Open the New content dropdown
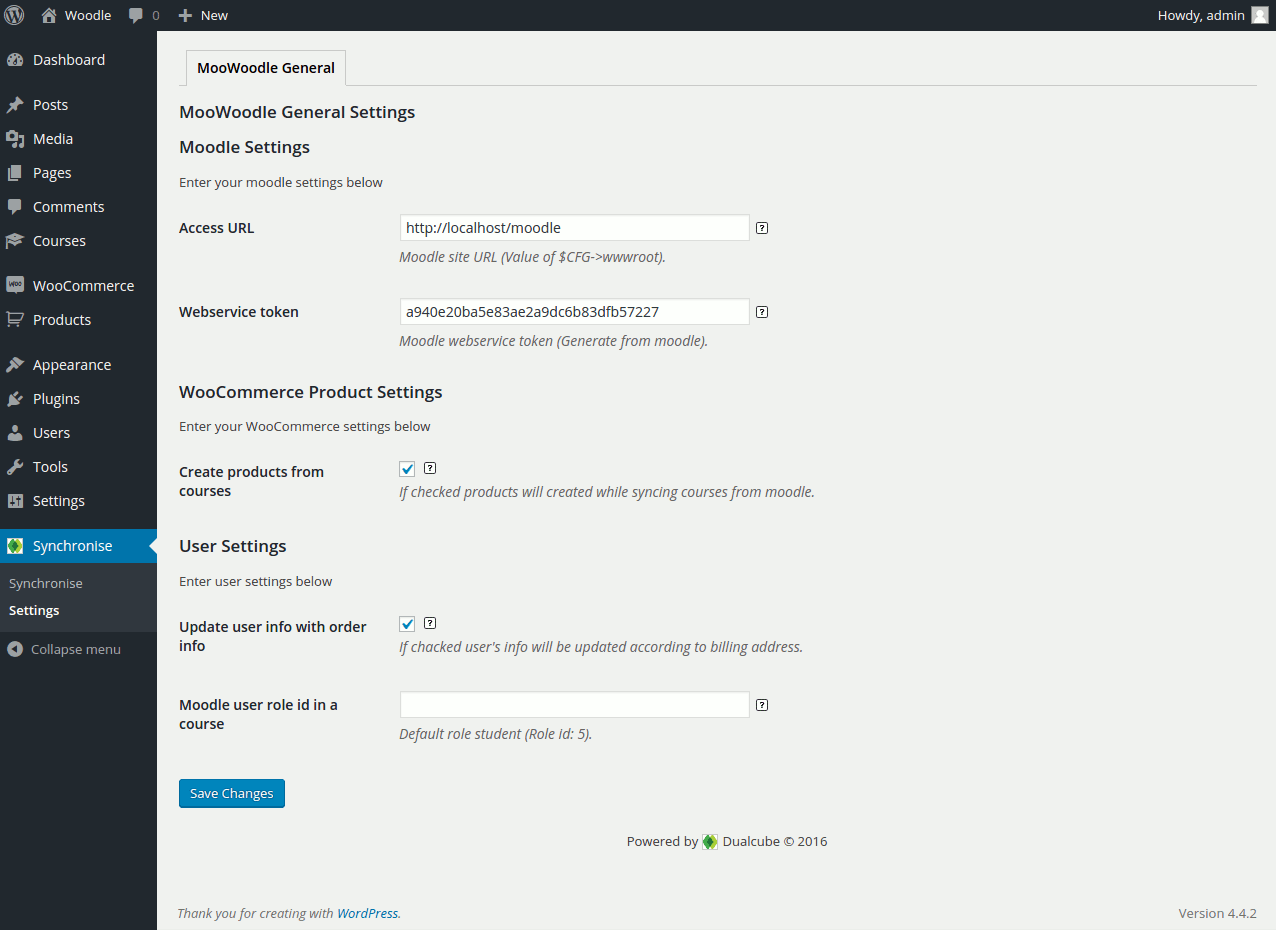 [x=203, y=15]
